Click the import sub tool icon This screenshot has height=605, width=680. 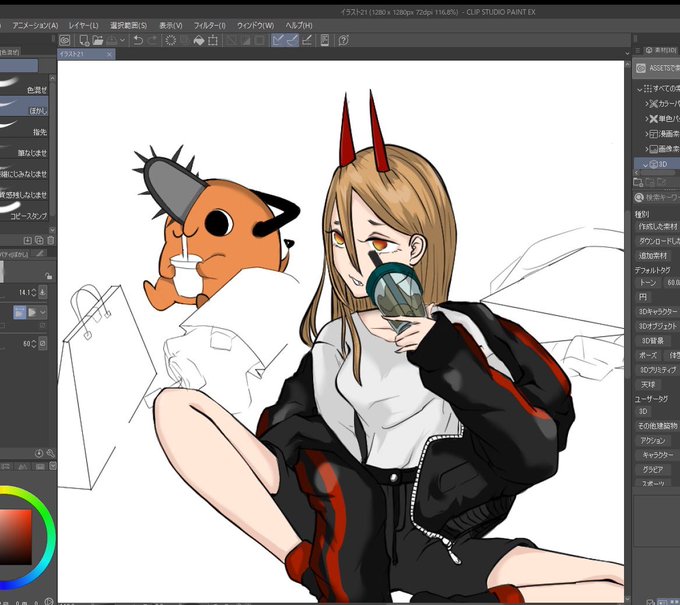[x=27, y=240]
